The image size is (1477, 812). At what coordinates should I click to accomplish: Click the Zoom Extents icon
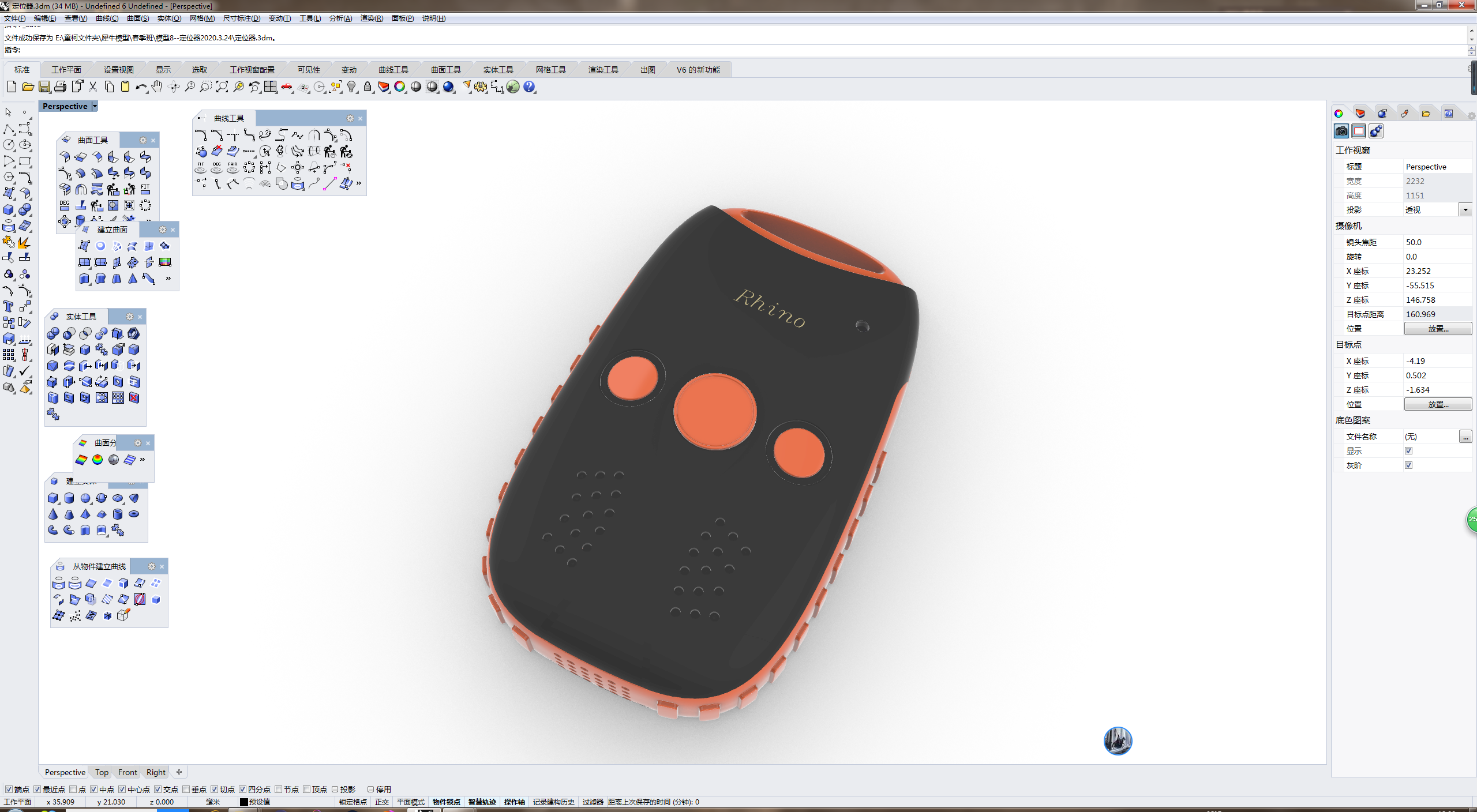(222, 87)
